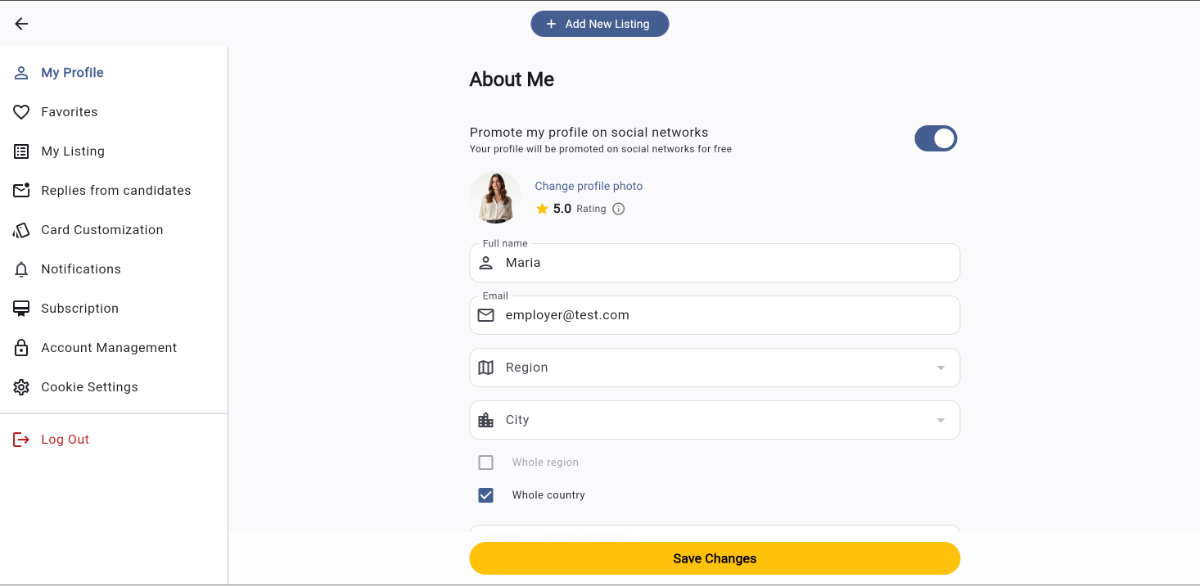
Task: Click the About Me heading
Action: 512,80
